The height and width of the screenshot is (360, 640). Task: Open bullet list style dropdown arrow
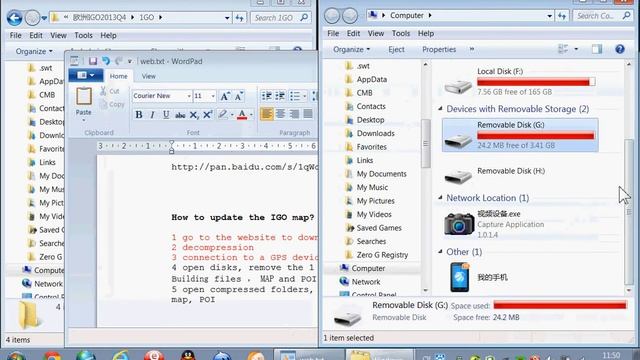304,97
